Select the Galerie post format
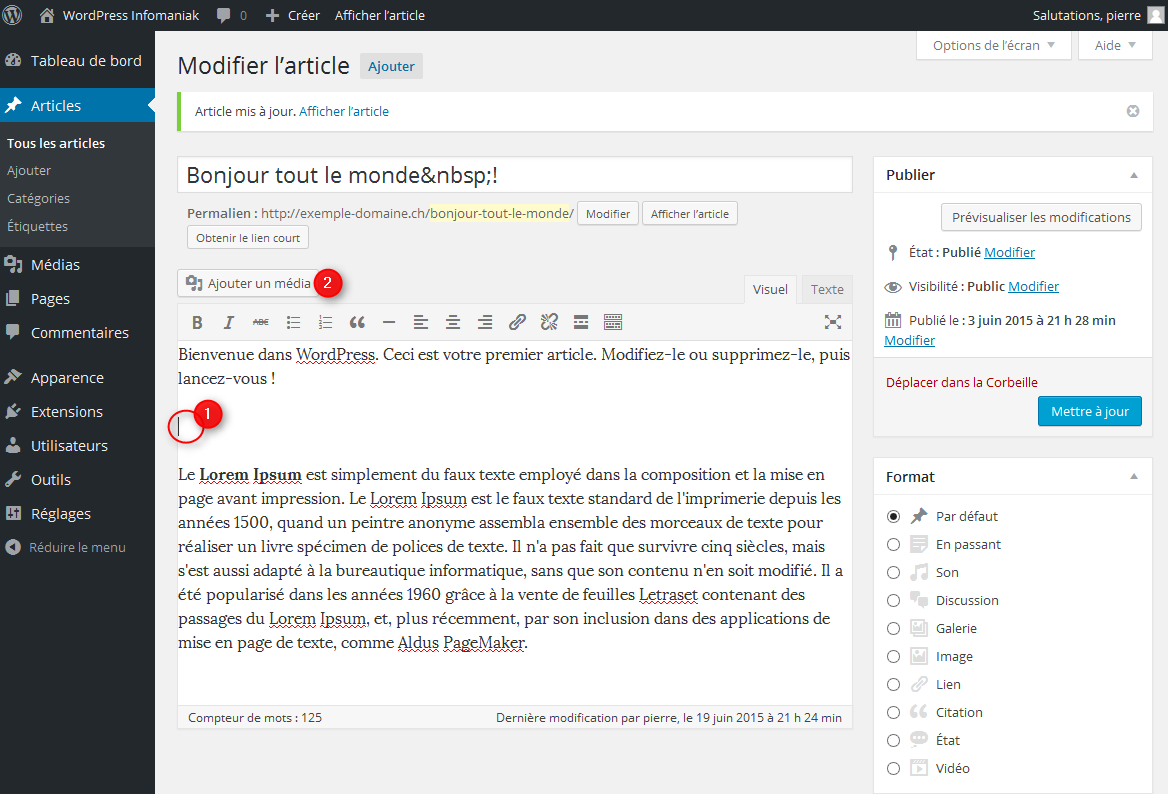This screenshot has height=794, width=1168. click(x=893, y=629)
